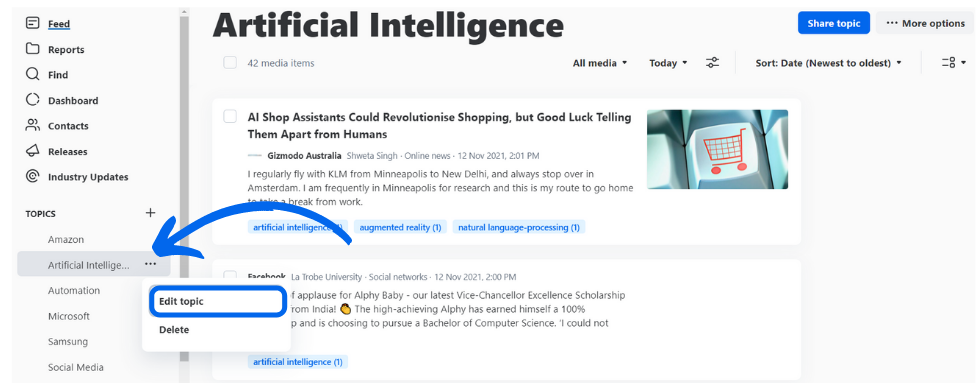Open the Today date range dropdown

668,63
